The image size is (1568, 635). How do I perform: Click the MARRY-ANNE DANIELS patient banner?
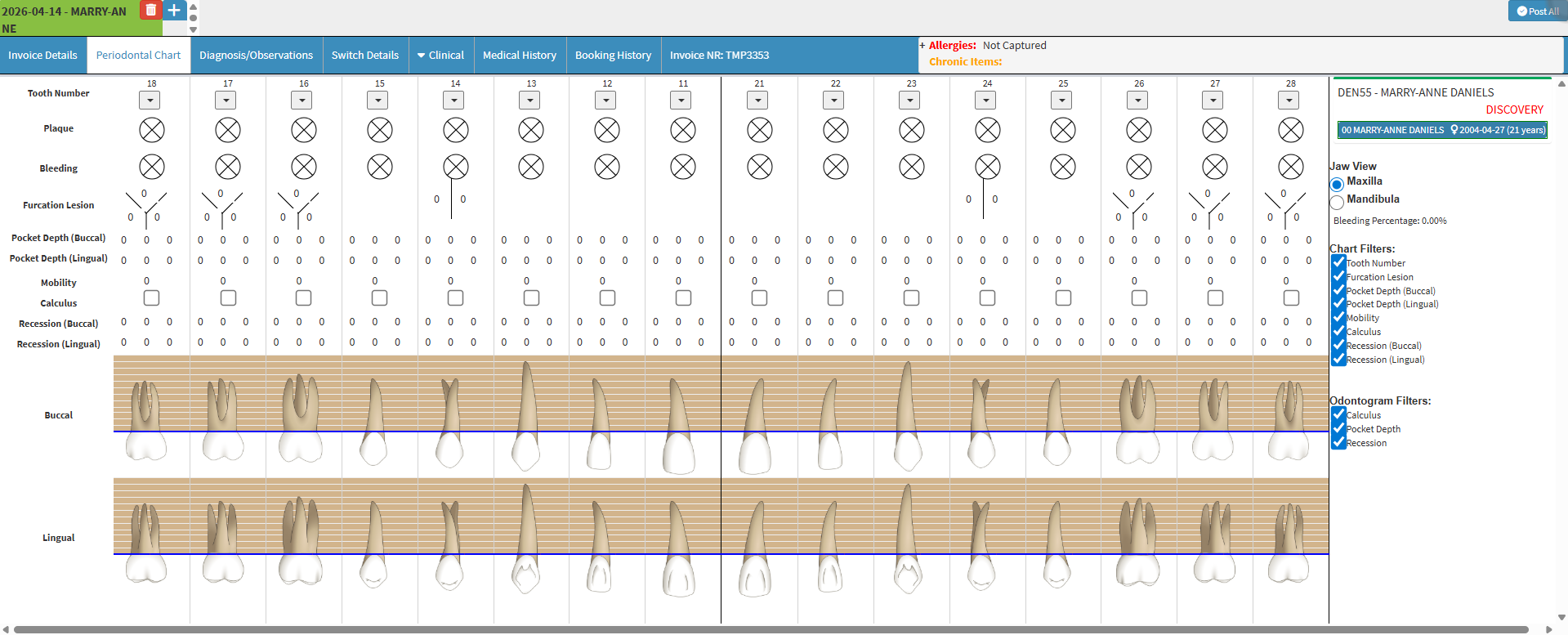pyautogui.click(x=1443, y=130)
